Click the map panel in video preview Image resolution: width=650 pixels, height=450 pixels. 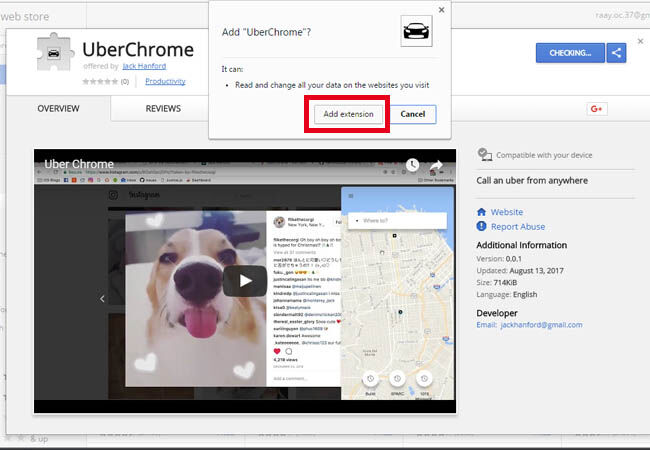click(x=398, y=293)
